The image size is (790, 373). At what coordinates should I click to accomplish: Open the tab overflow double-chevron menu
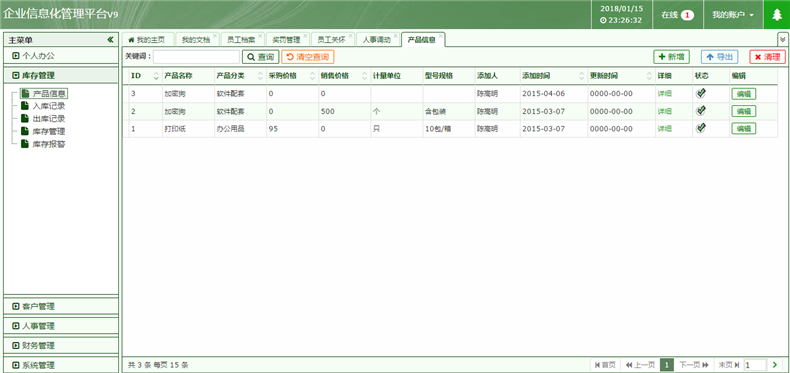[782, 39]
